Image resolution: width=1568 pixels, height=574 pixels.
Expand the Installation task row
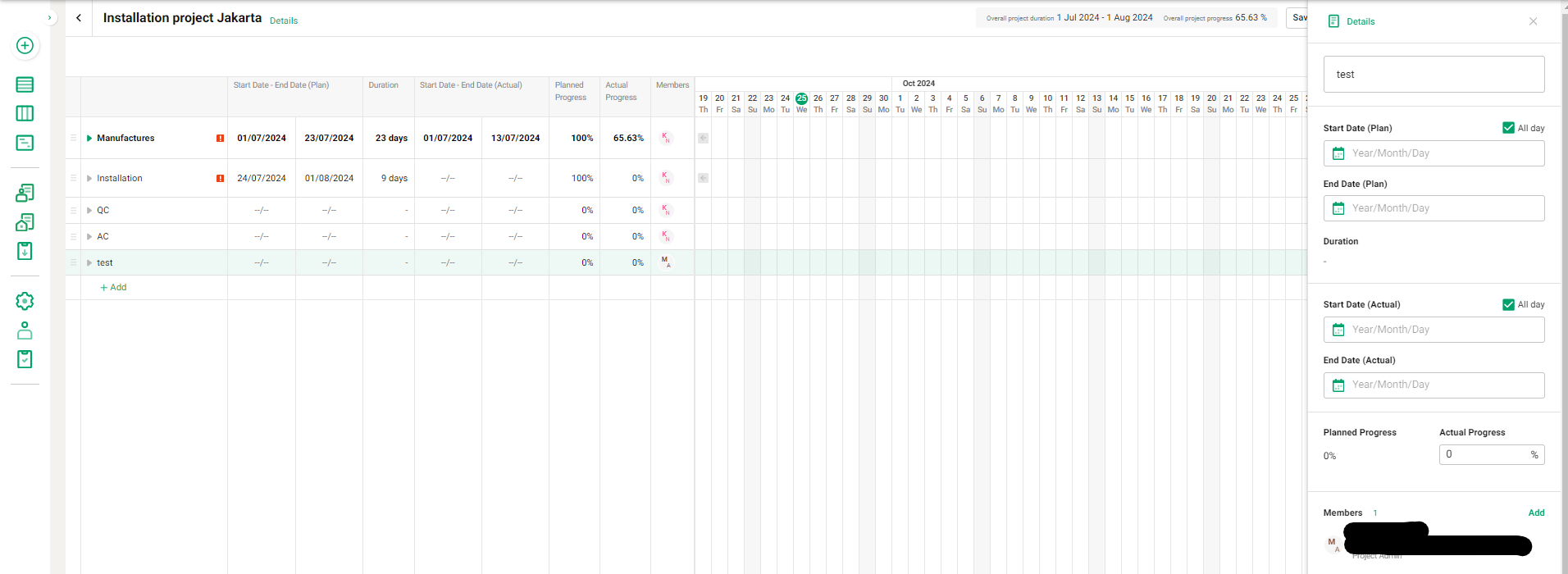(89, 179)
